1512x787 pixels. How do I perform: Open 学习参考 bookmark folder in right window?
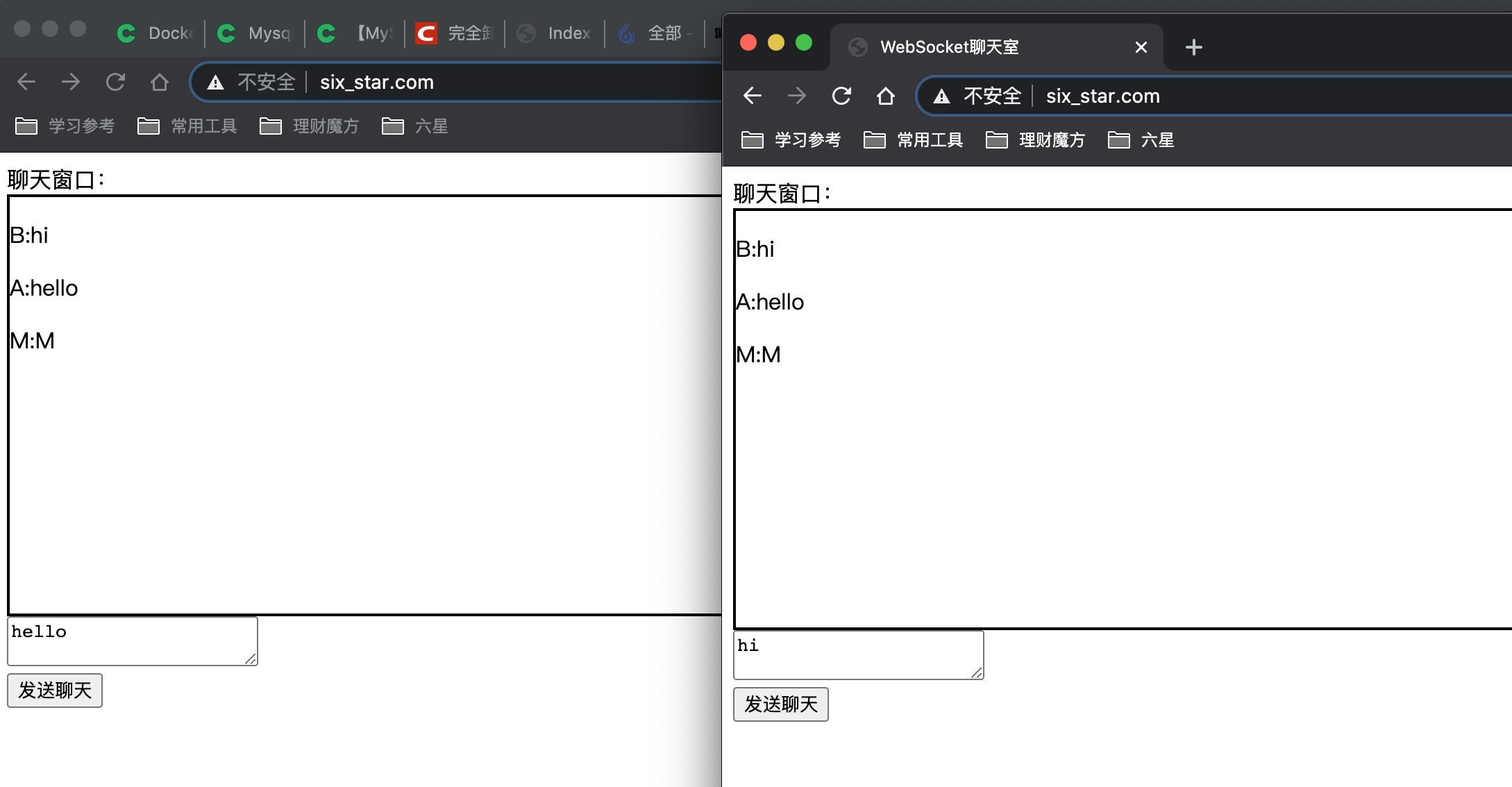(x=791, y=140)
